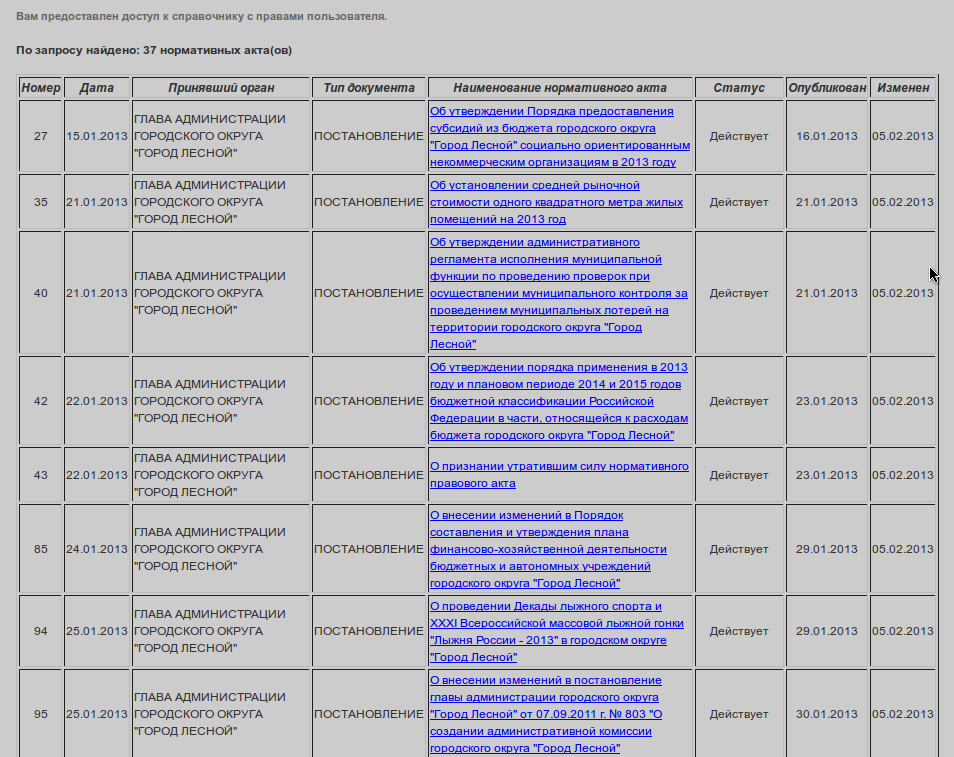Open 'О признании утратившим силу' link
The height and width of the screenshot is (757, 954).
(559, 475)
